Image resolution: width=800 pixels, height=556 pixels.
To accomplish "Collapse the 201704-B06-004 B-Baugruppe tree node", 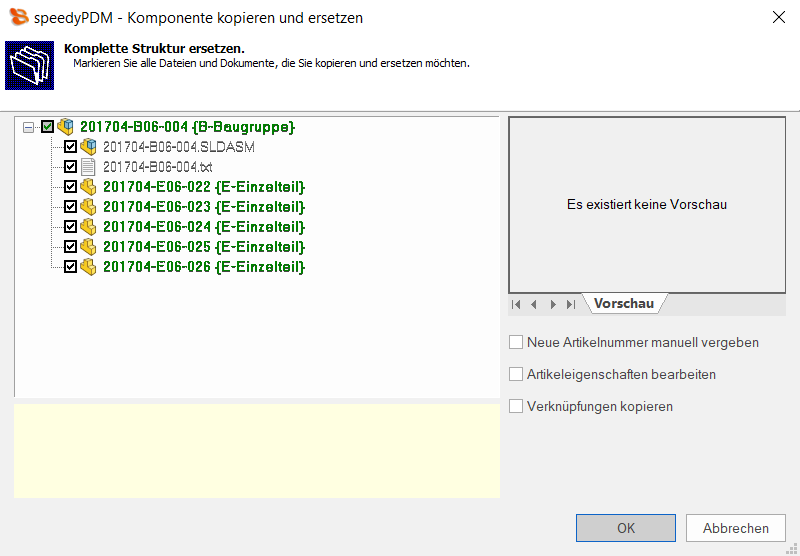I will tap(28, 127).
